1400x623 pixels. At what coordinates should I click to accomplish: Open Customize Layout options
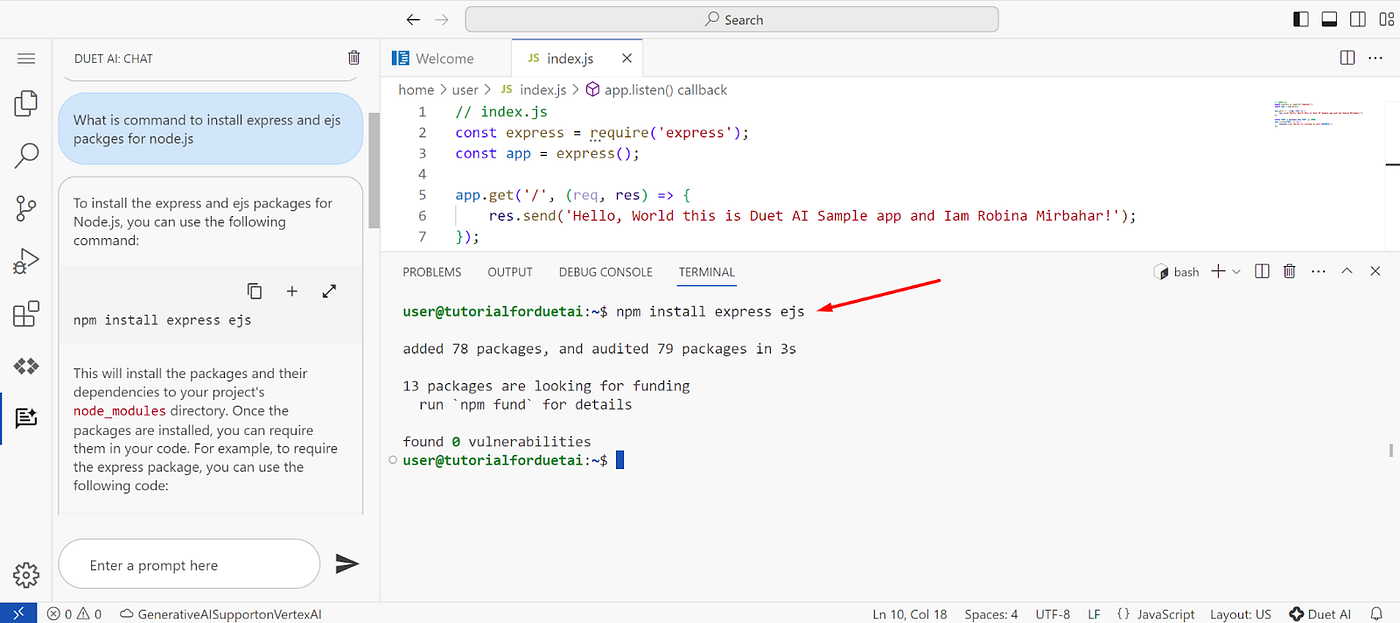(x=1385, y=19)
